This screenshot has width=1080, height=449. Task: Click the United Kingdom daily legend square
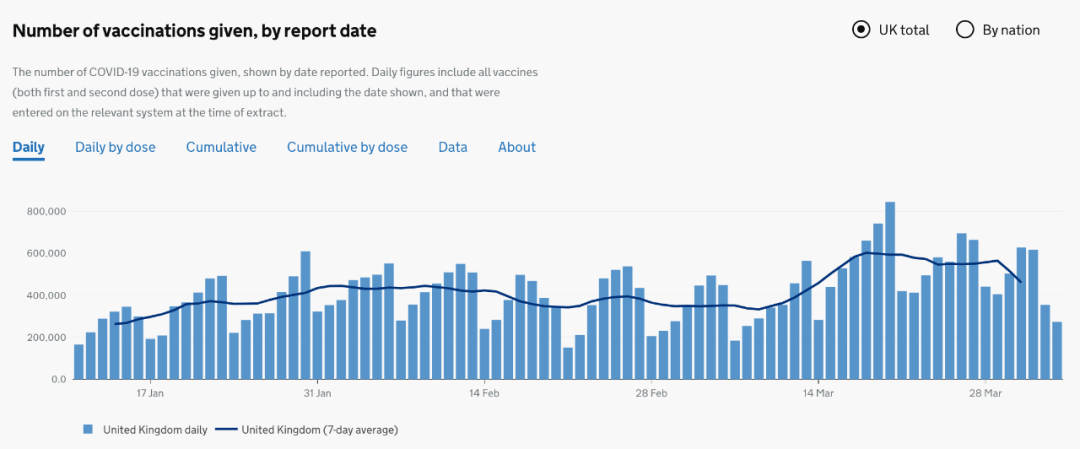pos(87,430)
